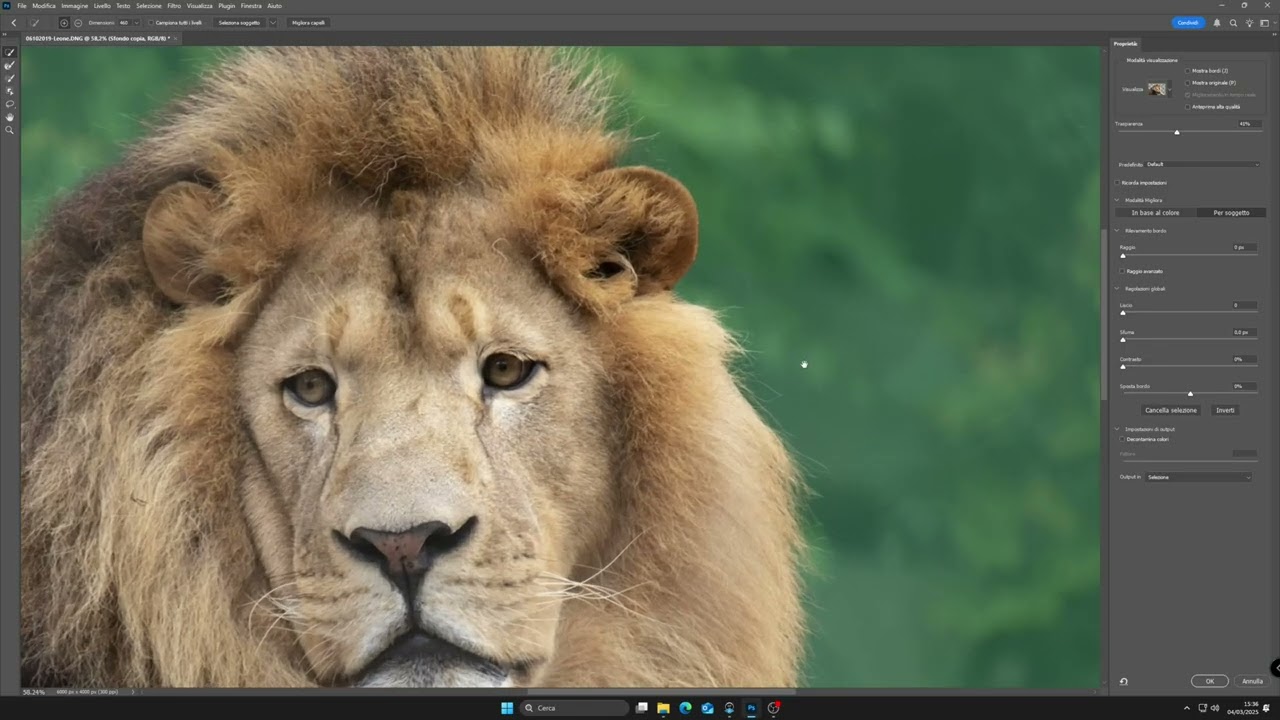This screenshot has width=1280, height=720.
Task: Enable Campiona tutti i livelli checkbox
Action: click(151, 22)
